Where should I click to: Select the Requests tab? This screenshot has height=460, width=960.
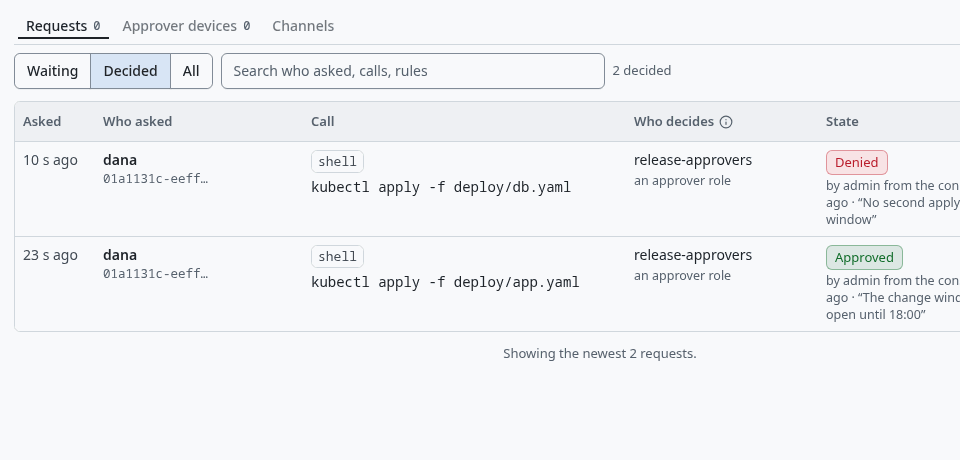click(63, 26)
